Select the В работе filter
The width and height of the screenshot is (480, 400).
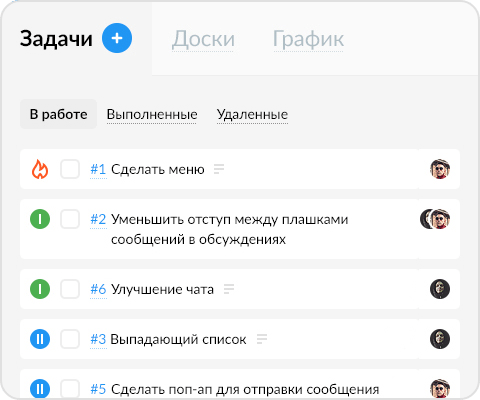(58, 114)
